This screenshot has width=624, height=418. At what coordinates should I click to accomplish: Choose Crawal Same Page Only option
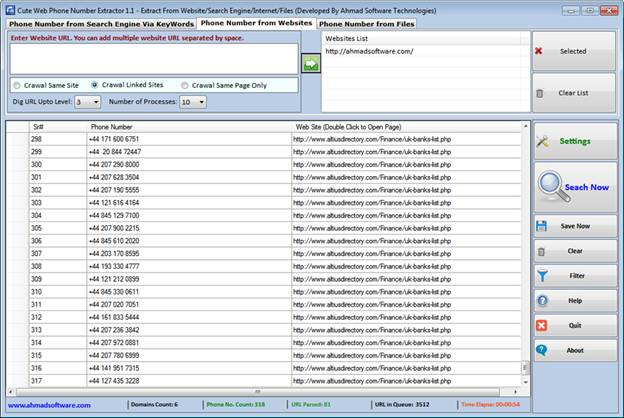(x=185, y=86)
